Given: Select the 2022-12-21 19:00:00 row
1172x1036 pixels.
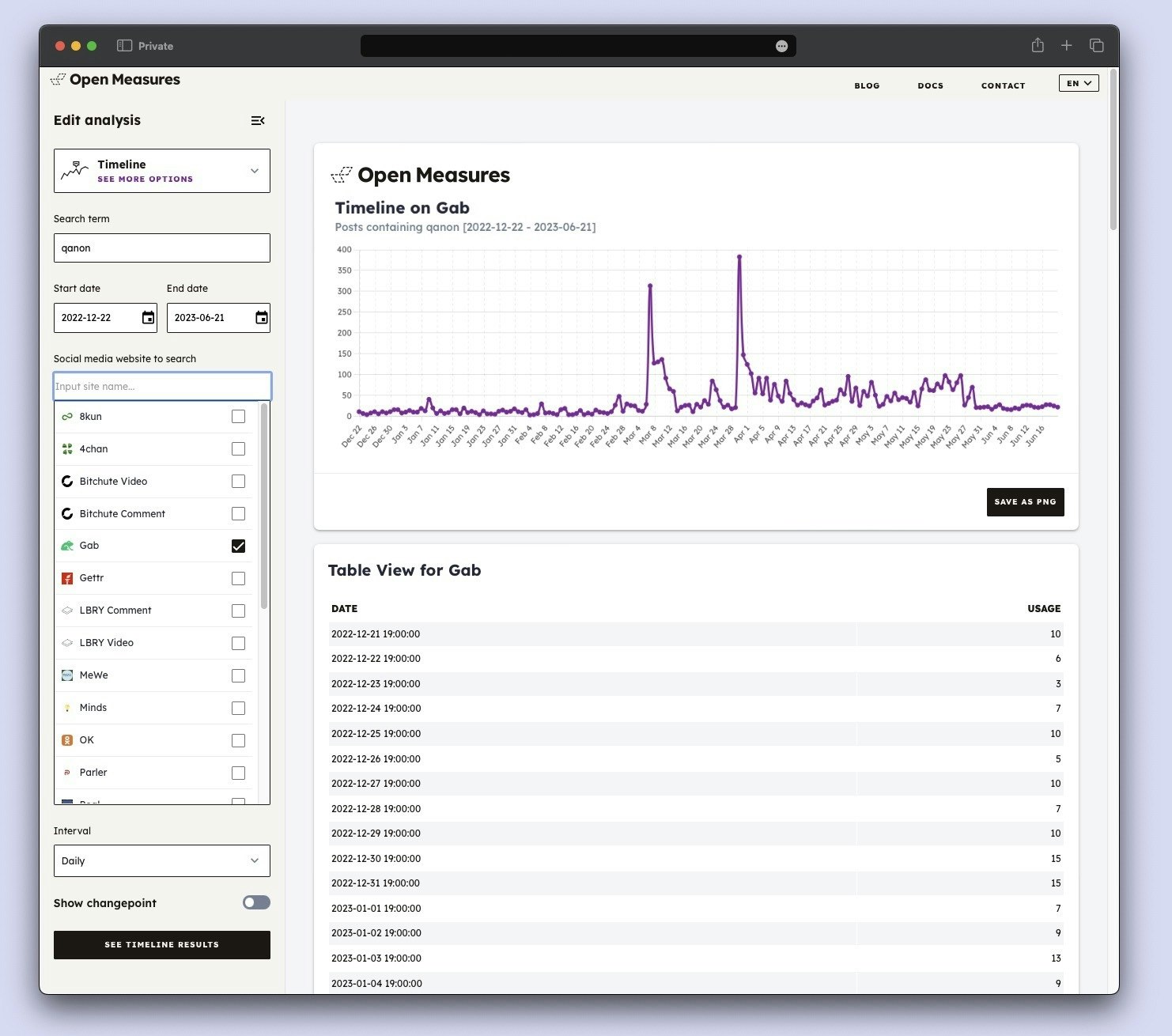Looking at the screenshot, I should pyautogui.click(x=696, y=634).
